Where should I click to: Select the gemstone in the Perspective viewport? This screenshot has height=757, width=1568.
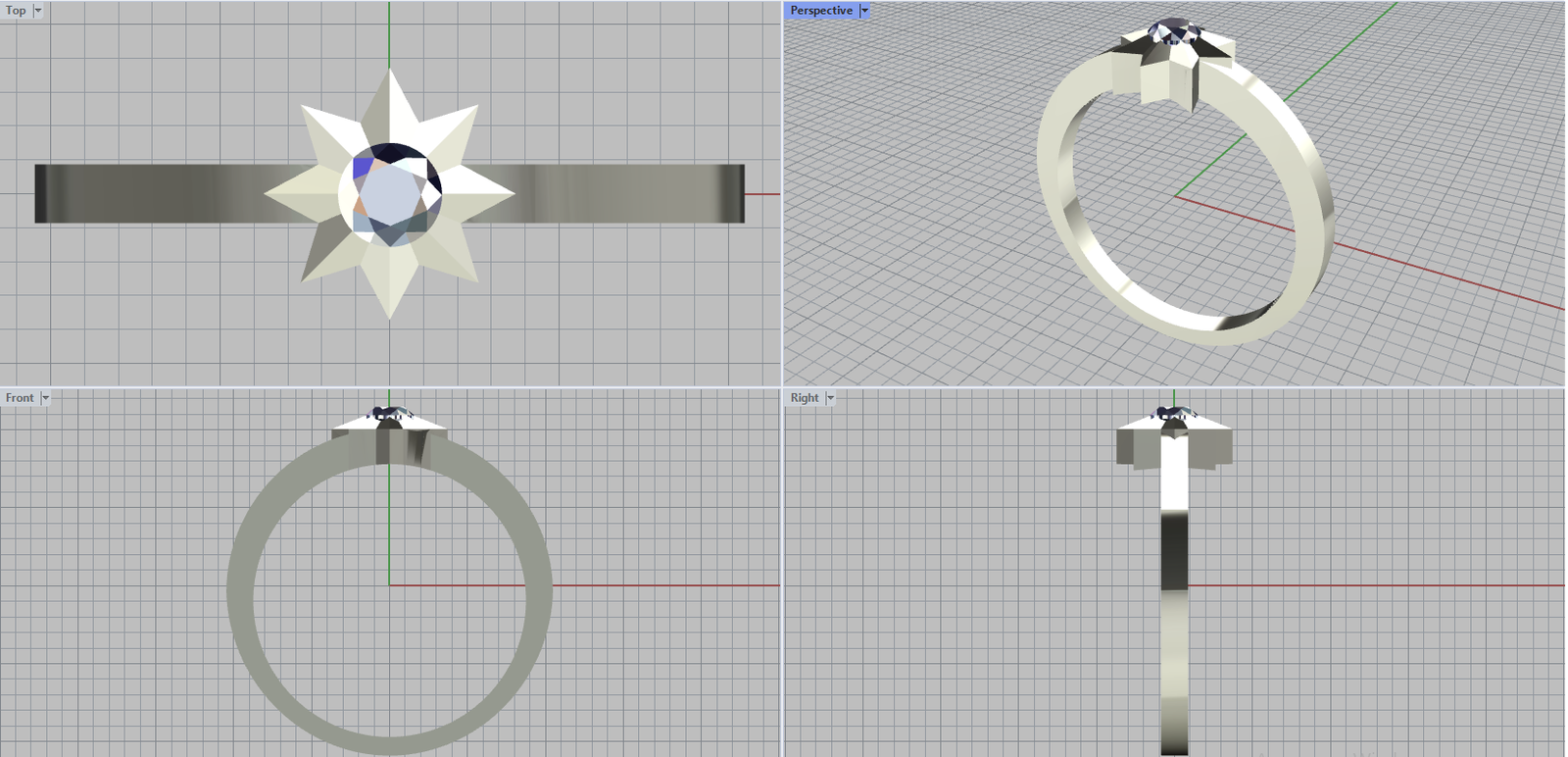click(1172, 31)
